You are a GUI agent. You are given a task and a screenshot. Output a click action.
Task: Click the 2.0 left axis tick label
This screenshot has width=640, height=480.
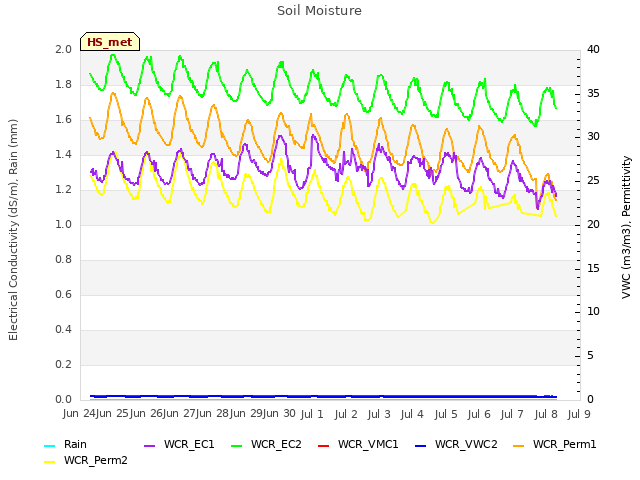click(63, 49)
